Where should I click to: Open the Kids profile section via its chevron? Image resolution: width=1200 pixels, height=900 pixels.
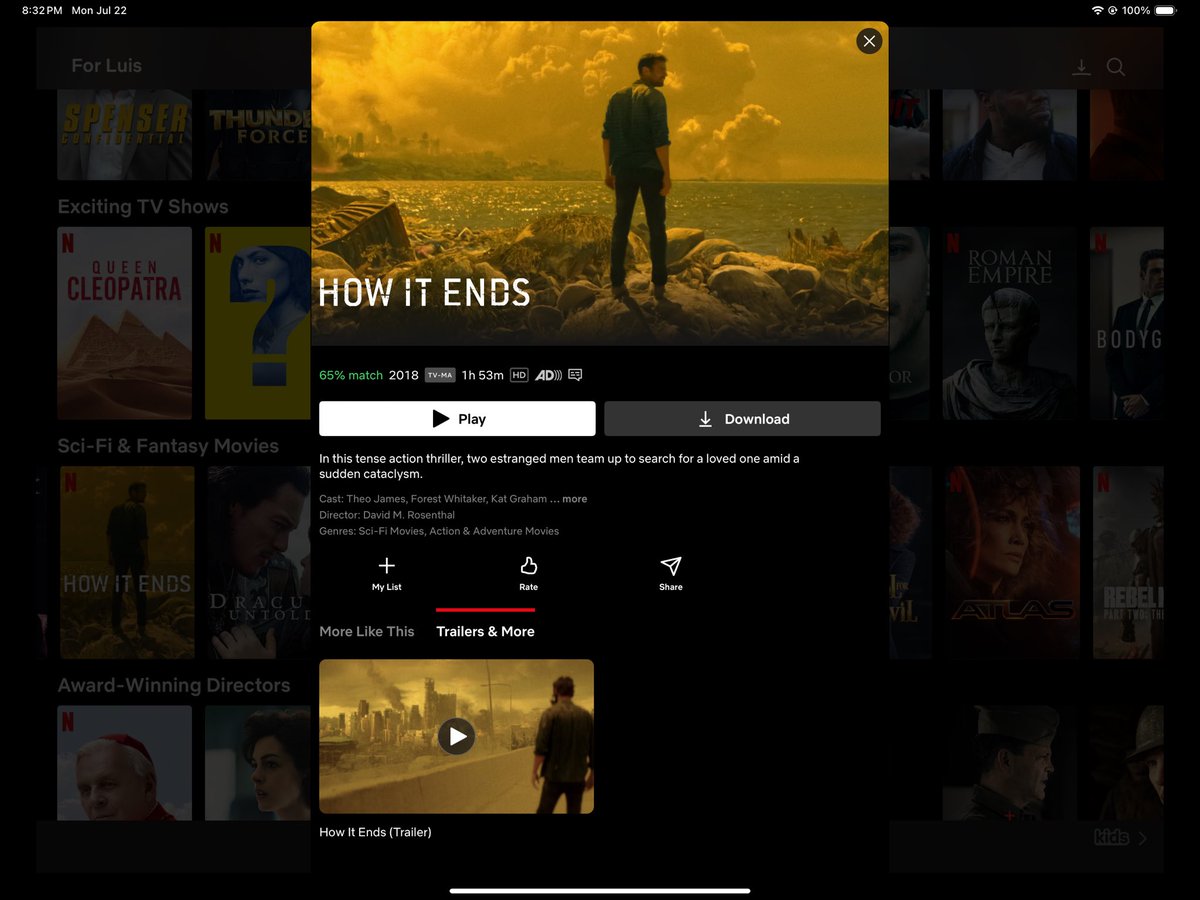1141,838
